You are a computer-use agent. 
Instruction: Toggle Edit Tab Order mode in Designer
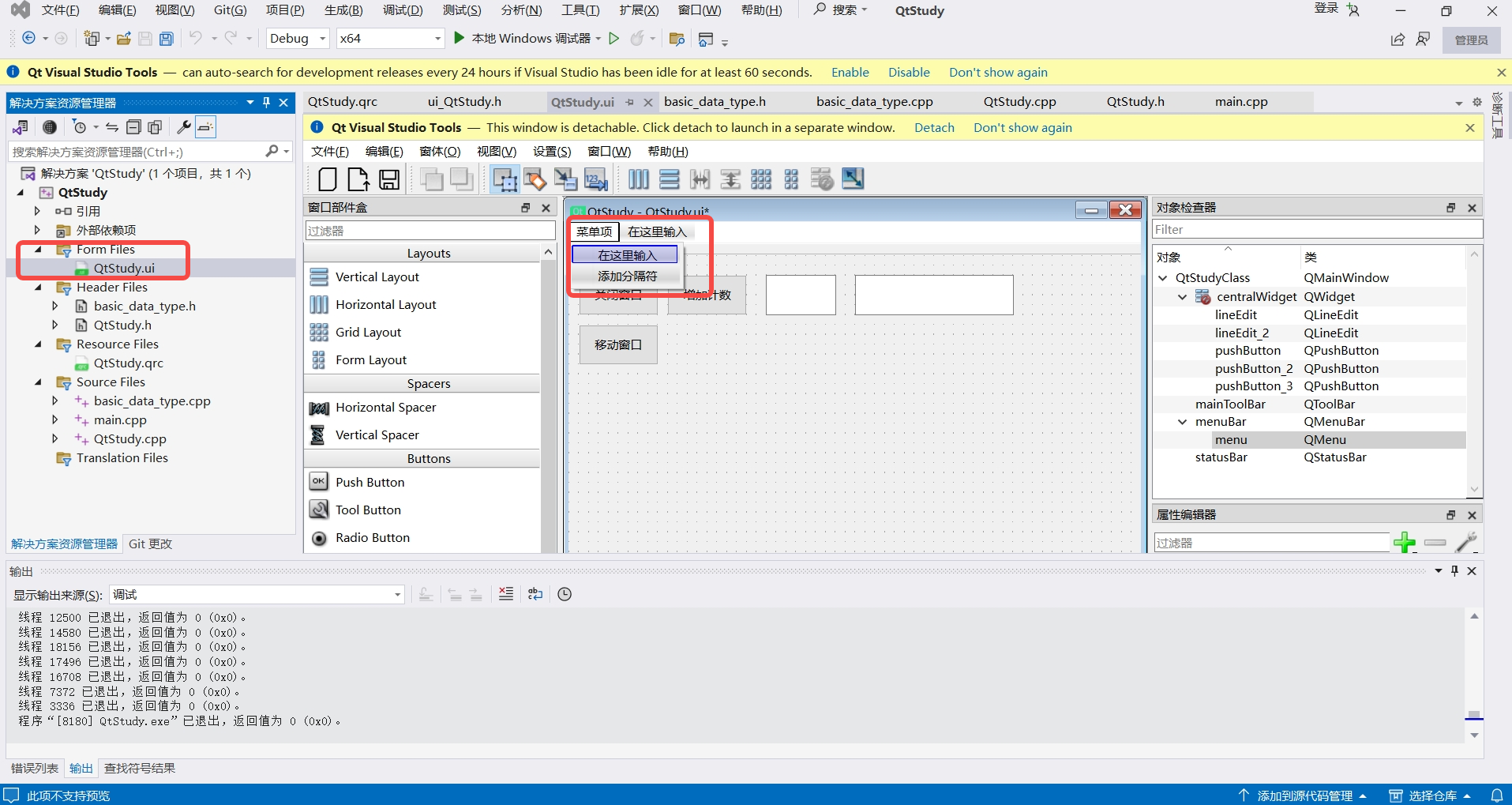[x=596, y=179]
